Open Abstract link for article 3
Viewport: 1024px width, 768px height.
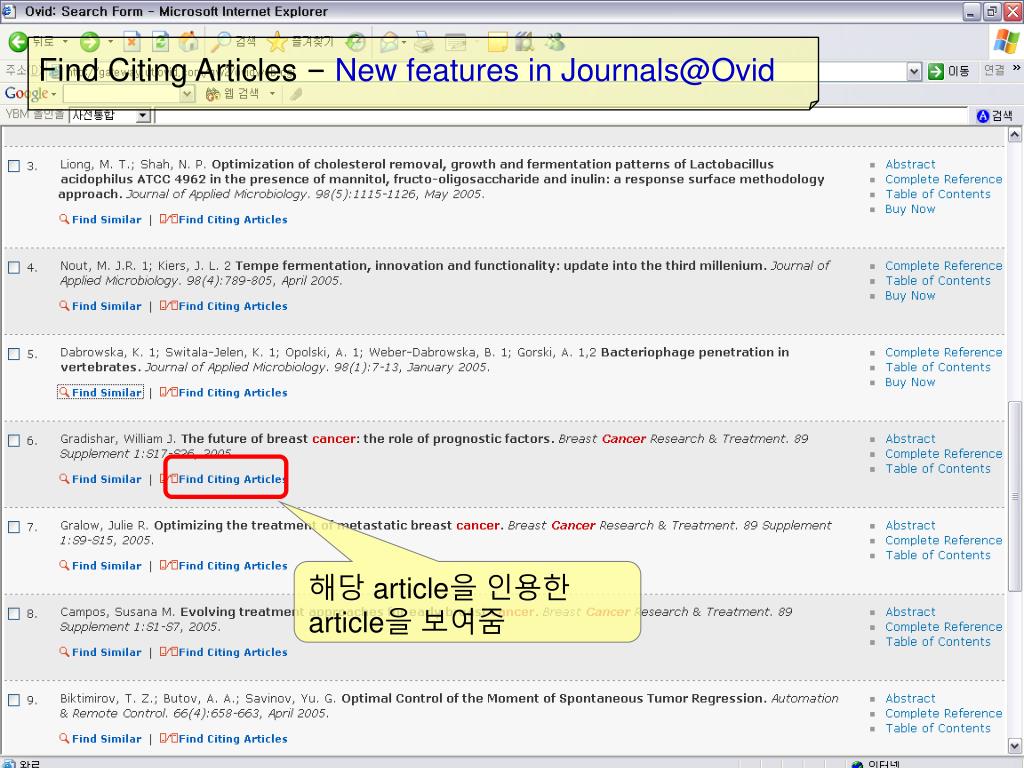[x=910, y=165]
